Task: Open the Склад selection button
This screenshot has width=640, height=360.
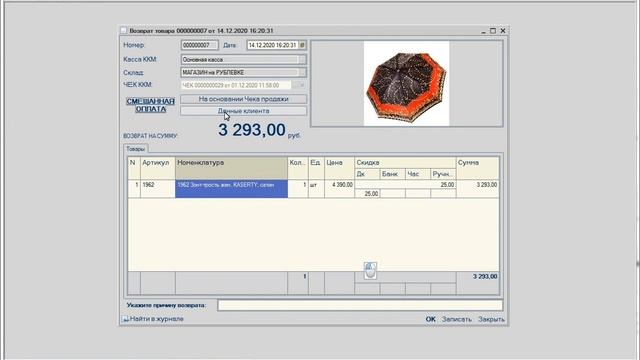Action: click(x=302, y=73)
